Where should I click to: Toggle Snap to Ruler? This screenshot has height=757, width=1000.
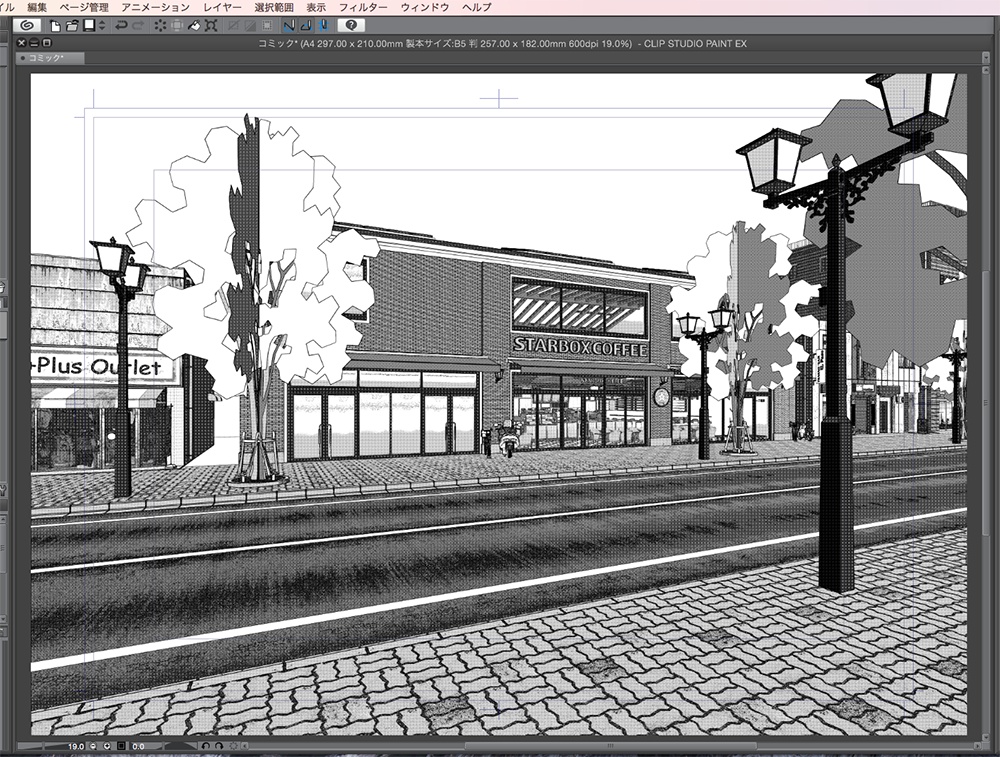(x=290, y=26)
